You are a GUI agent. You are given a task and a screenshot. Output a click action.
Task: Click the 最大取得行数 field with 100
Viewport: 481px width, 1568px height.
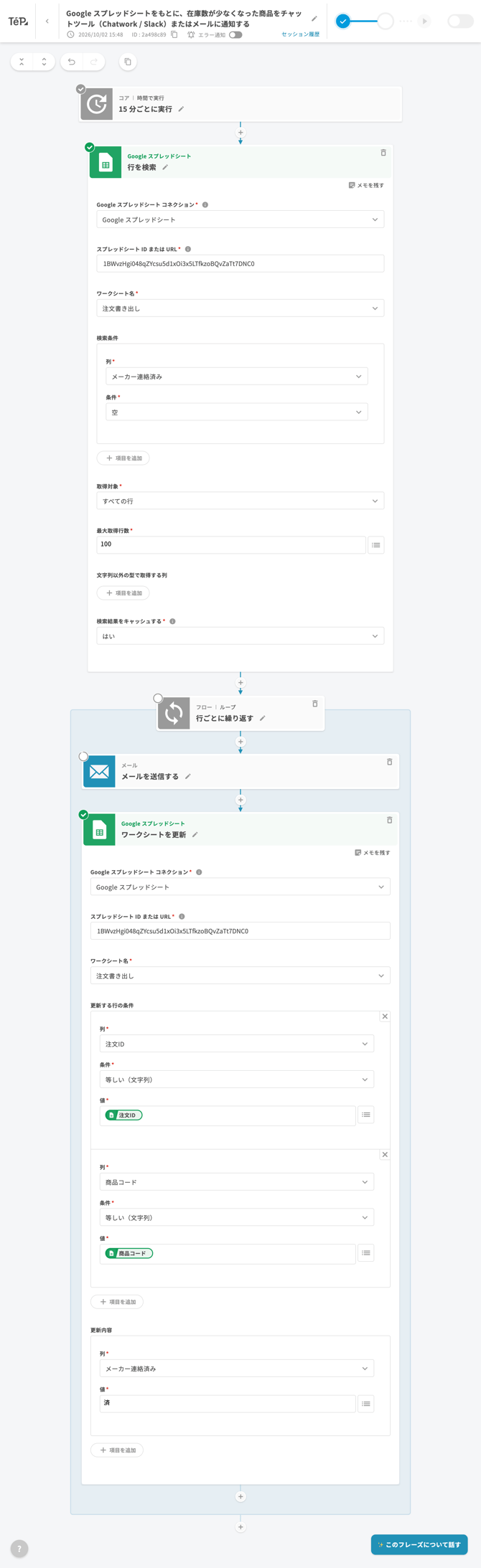(231, 544)
